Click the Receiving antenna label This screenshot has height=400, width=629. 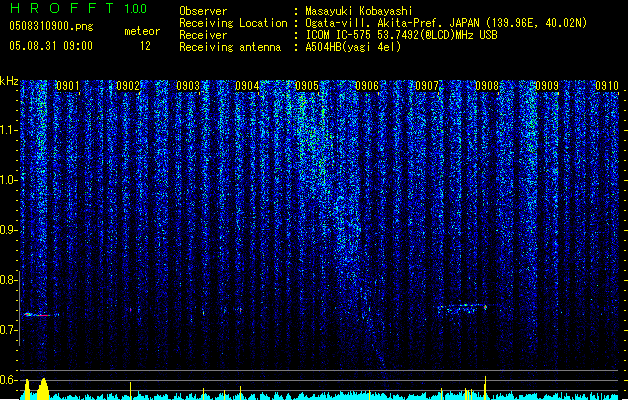(x=230, y=47)
